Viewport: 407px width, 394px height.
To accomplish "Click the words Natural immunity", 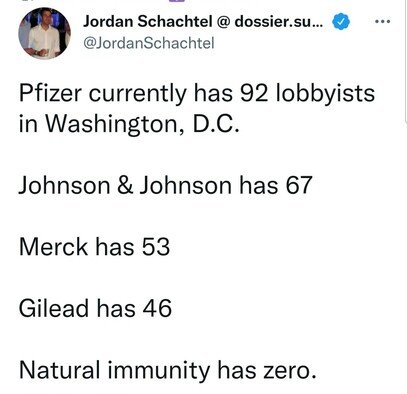I will tap(115, 370).
